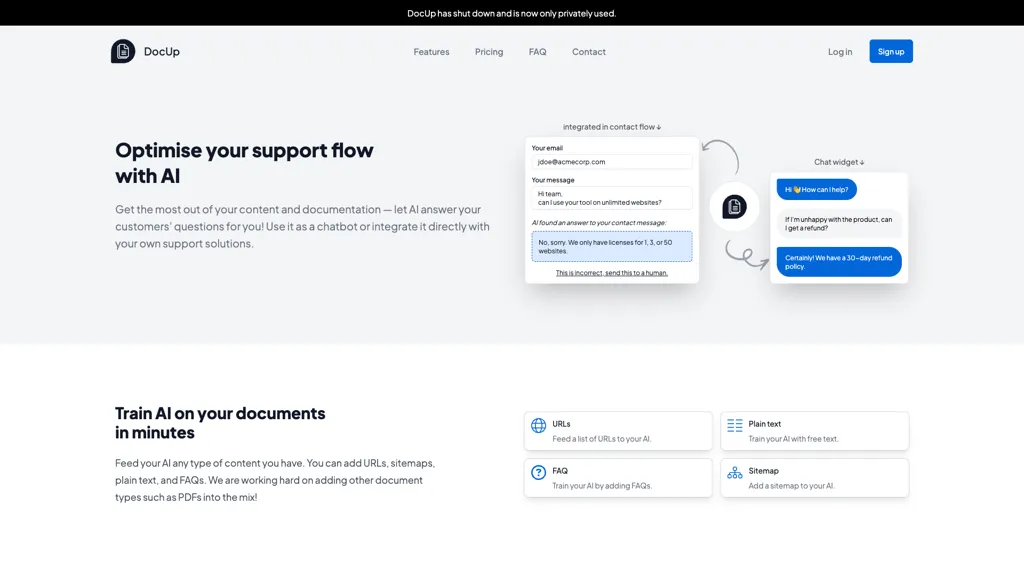Click 'This is incorrect, send this to a human' link
This screenshot has width=1024, height=576.
pos(611,273)
